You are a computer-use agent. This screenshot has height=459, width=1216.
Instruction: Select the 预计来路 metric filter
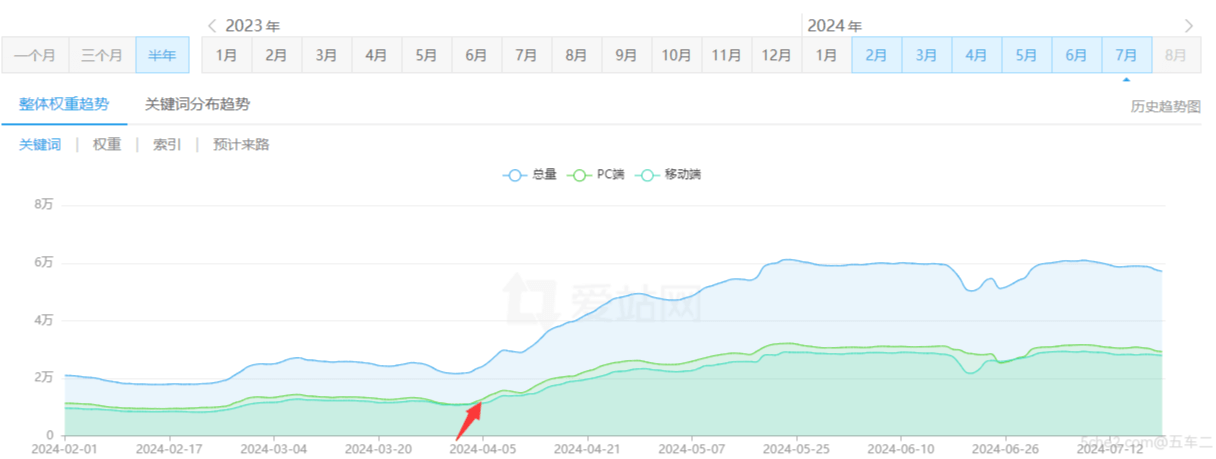coord(241,145)
